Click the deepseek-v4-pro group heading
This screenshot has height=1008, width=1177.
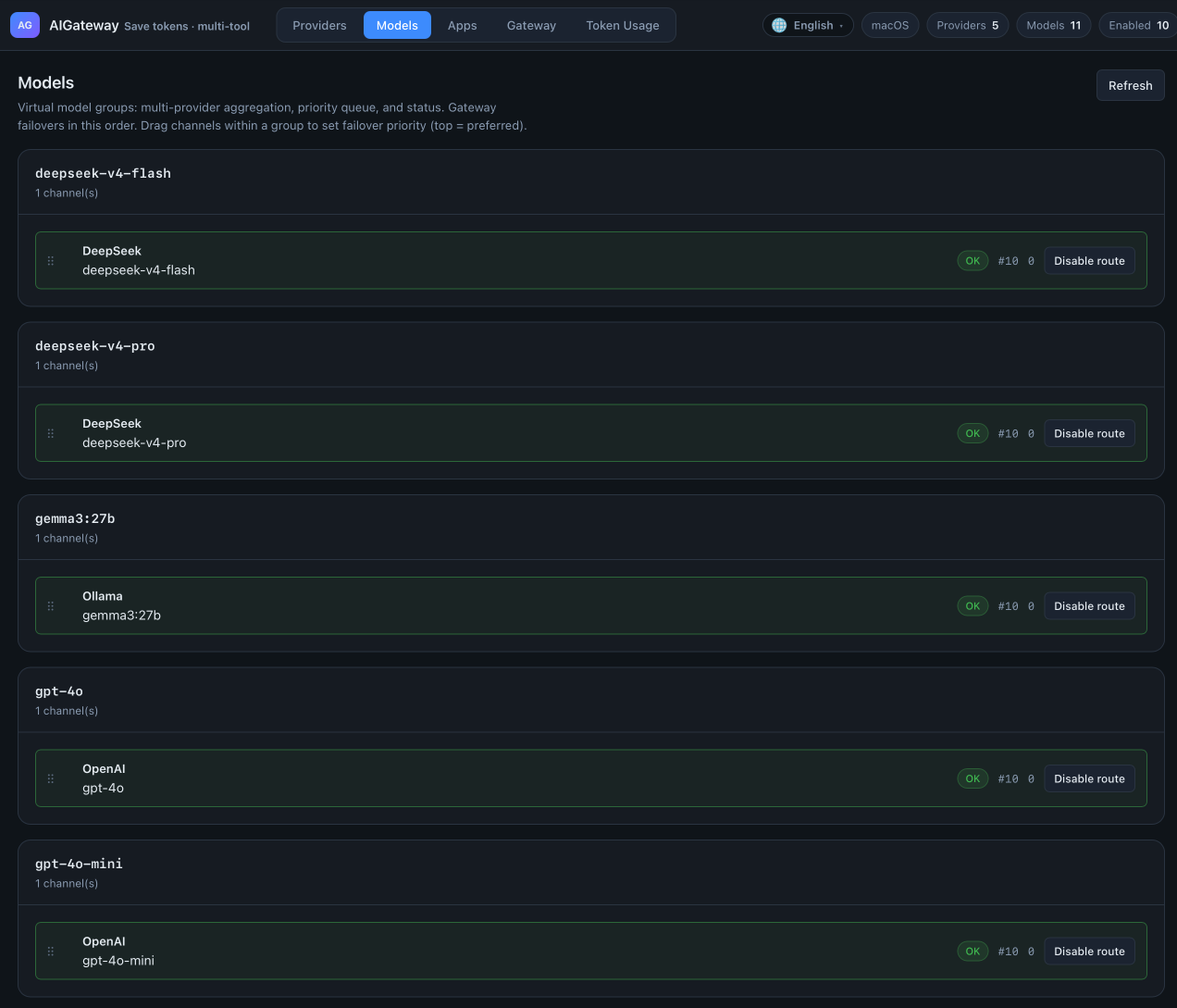(x=95, y=346)
